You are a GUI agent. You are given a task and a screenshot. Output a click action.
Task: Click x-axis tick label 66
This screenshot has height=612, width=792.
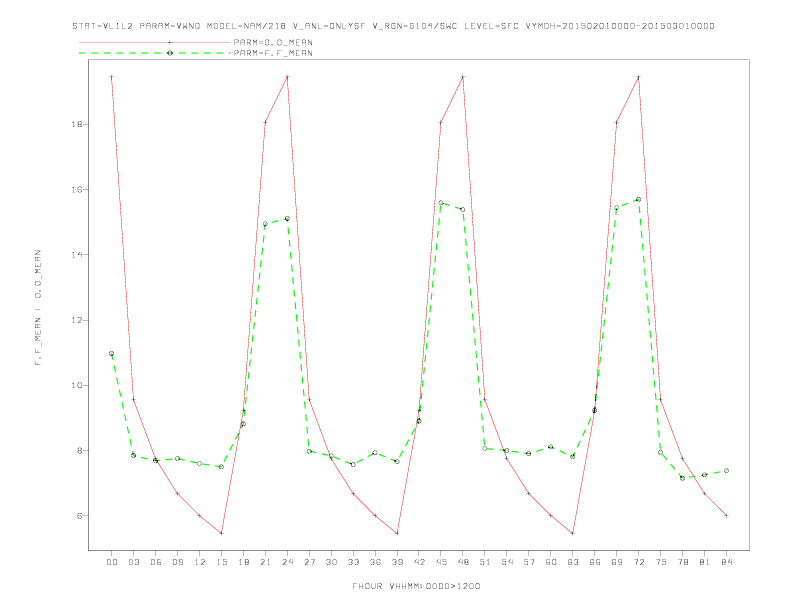[x=595, y=562]
